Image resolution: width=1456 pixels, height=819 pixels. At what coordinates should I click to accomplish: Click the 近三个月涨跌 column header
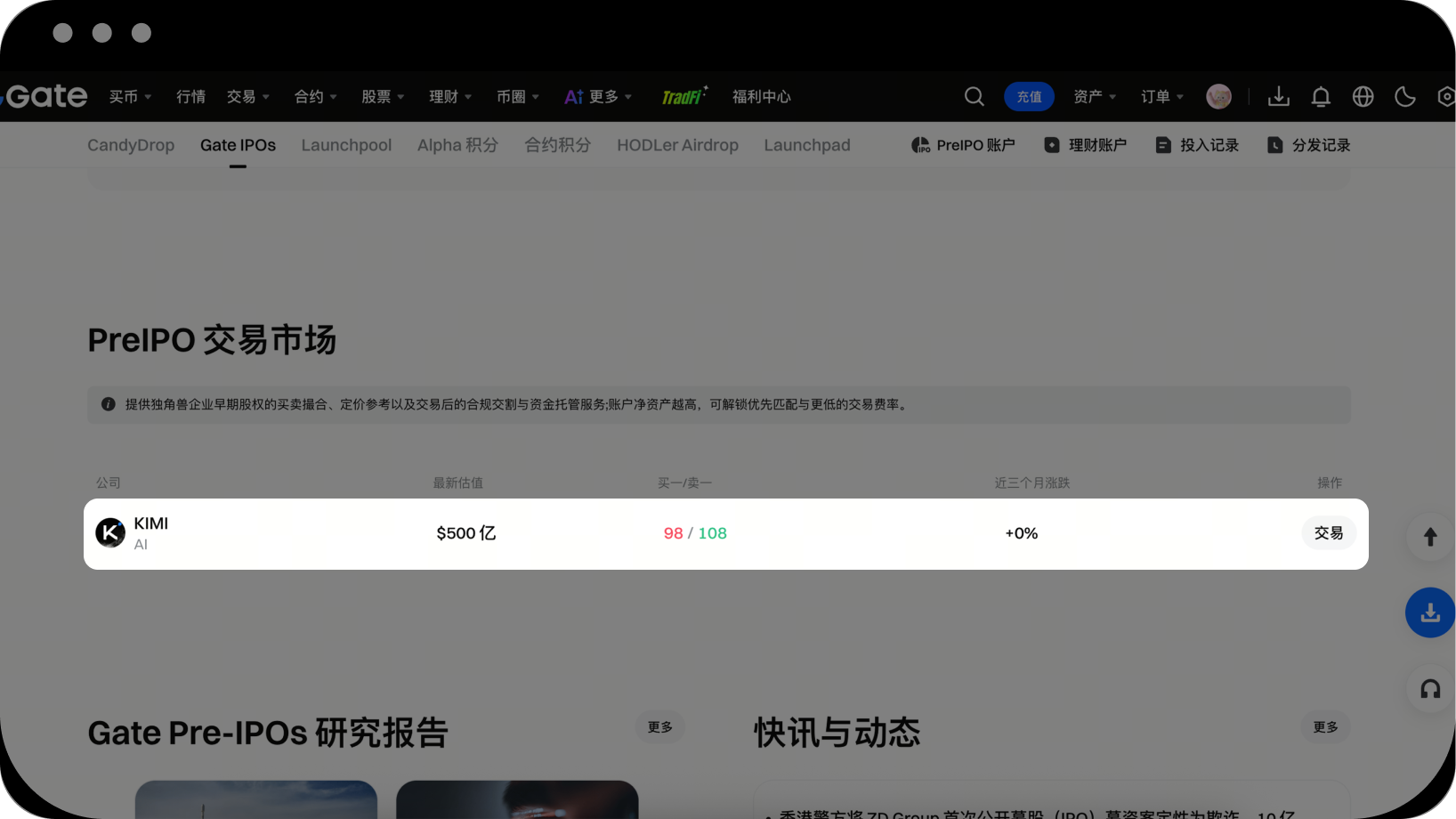[x=1032, y=482]
